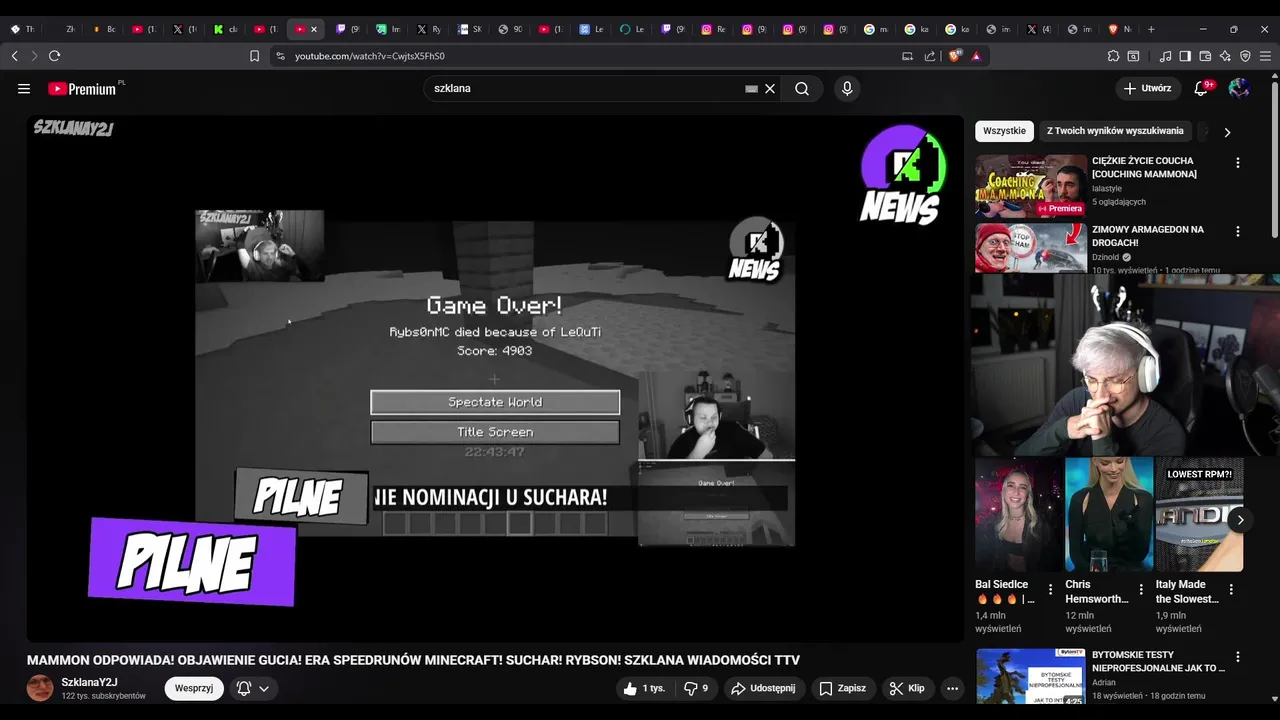This screenshot has height=720, width=1280.
Task: Open SzklanaY2J channel avatar
Action: [x=40, y=688]
